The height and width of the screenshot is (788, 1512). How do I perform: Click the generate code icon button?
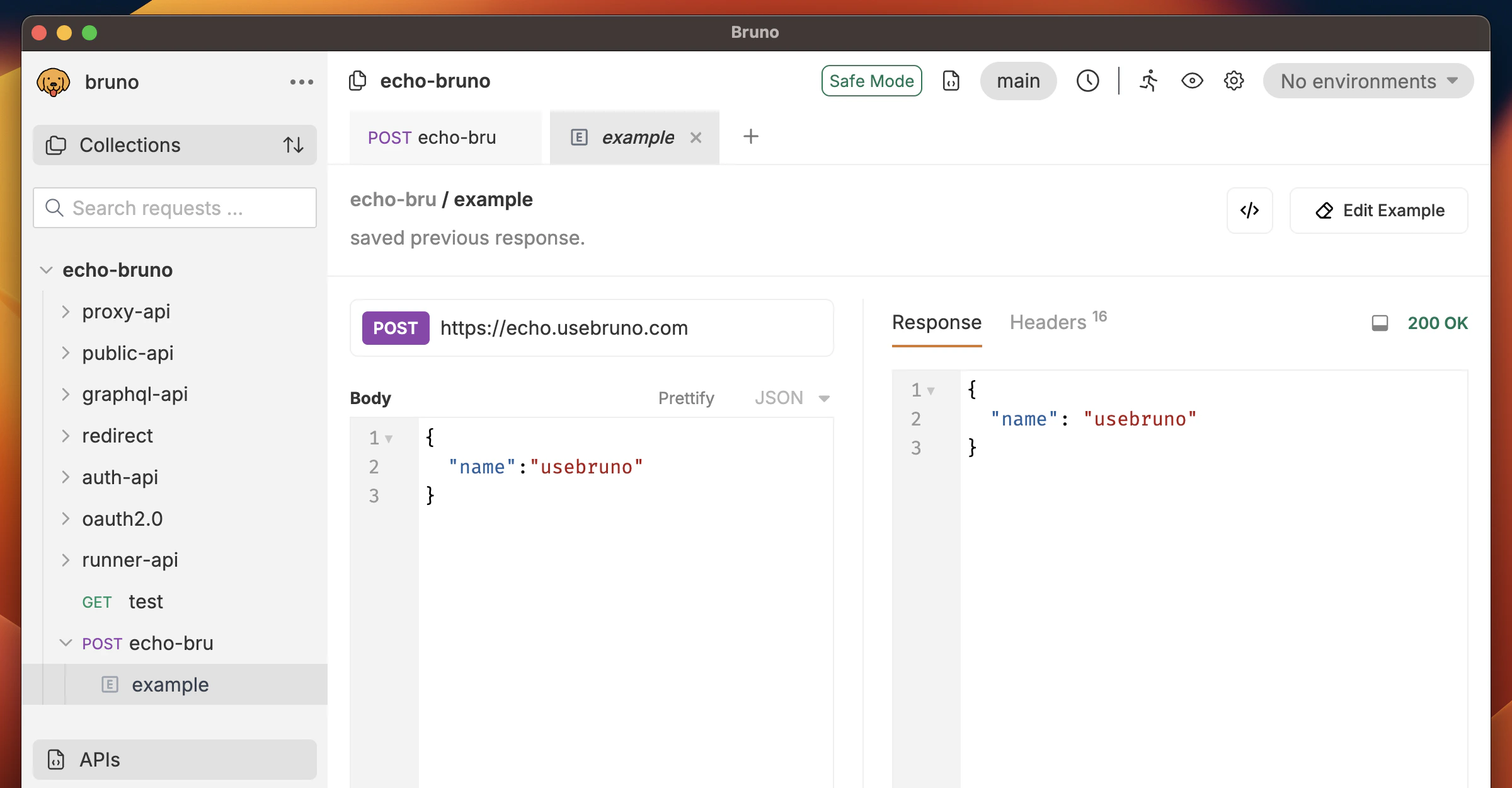click(1249, 211)
